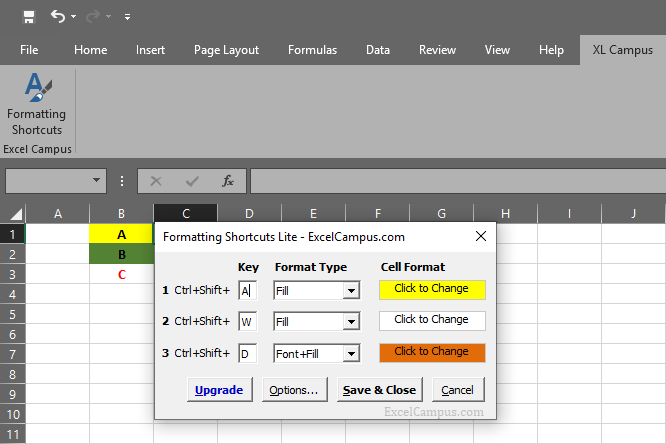Click cell B3 with red C

pyautogui.click(x=121, y=274)
